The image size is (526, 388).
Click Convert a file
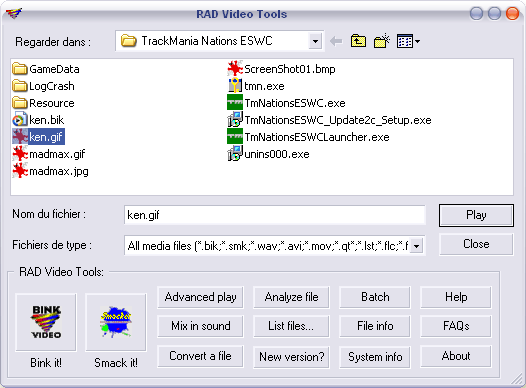200,356
